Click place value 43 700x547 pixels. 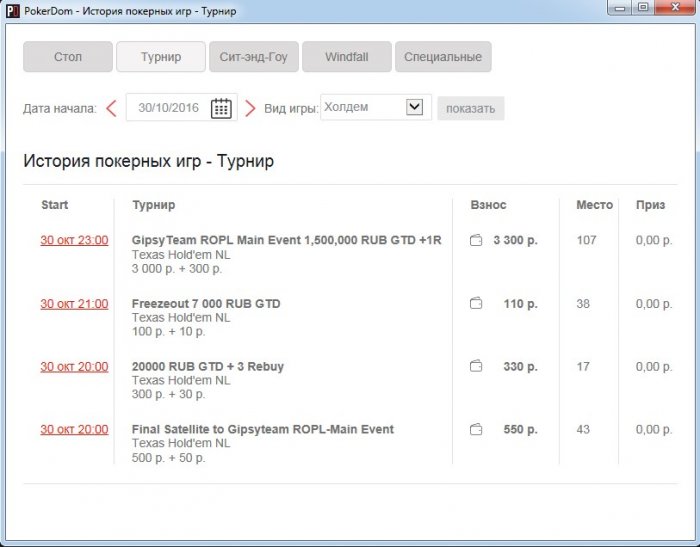[583, 430]
